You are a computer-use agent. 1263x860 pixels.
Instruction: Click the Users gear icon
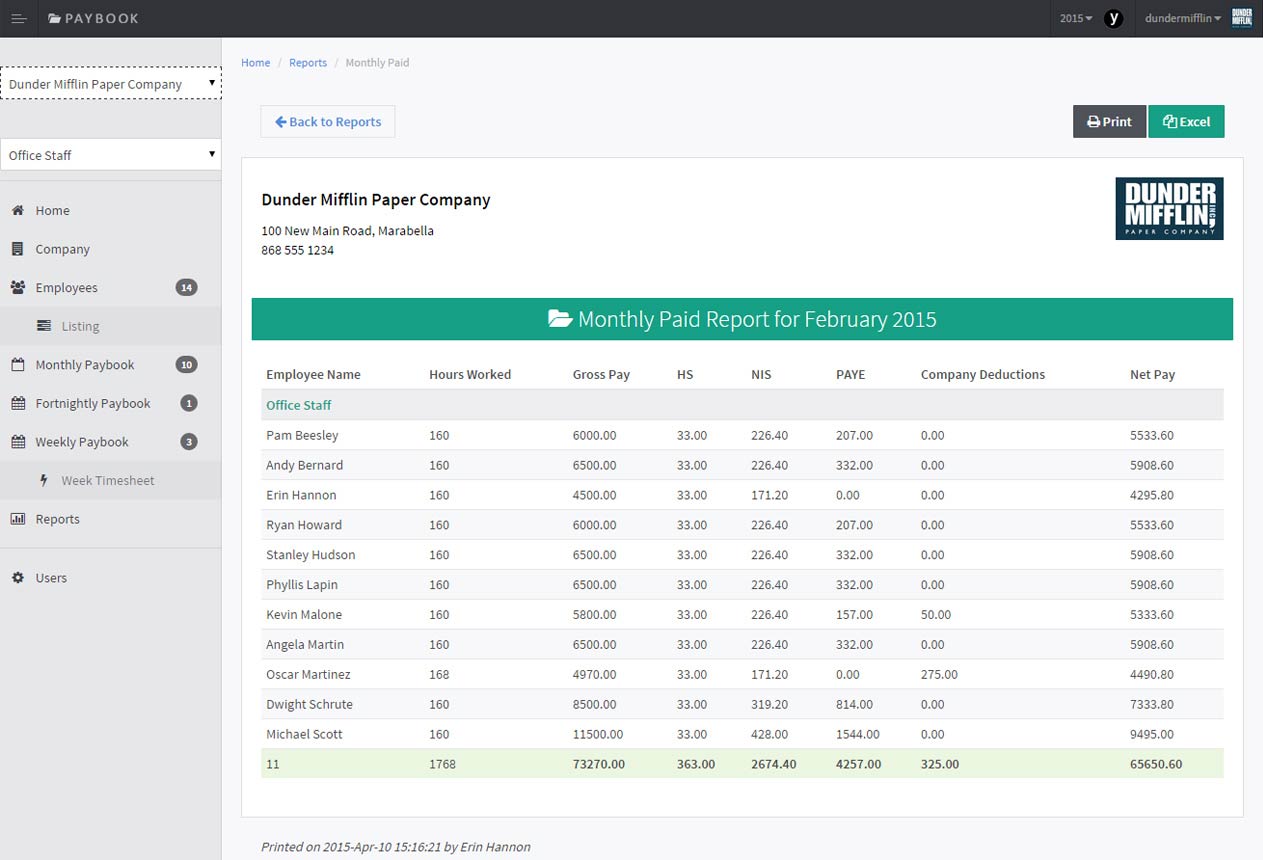point(18,577)
